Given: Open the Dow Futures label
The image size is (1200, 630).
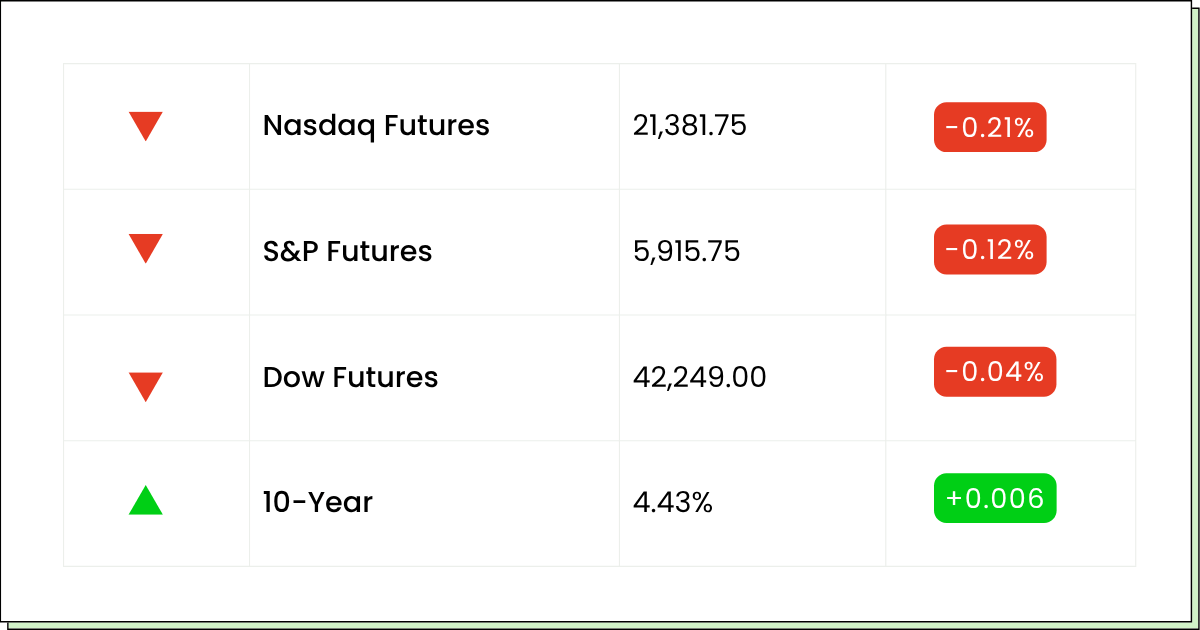Looking at the screenshot, I should click(350, 377).
